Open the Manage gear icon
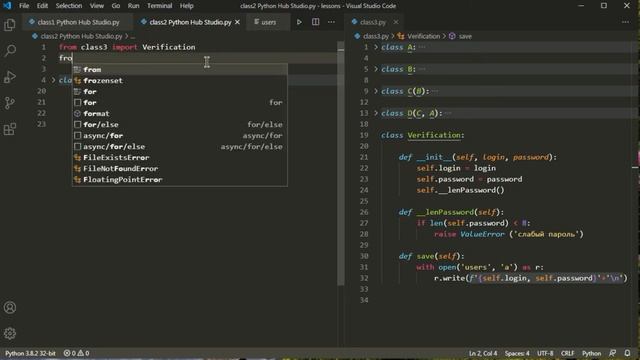The height and width of the screenshot is (360, 640). [x=10, y=333]
